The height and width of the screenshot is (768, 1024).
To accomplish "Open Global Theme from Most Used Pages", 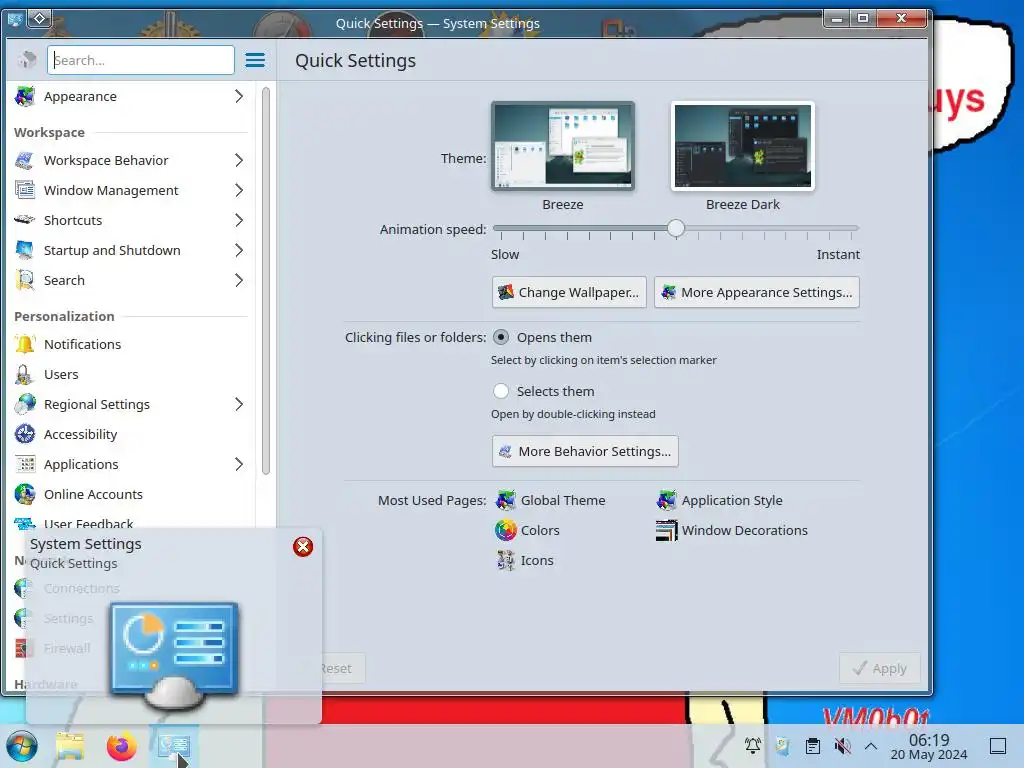I will (x=551, y=500).
